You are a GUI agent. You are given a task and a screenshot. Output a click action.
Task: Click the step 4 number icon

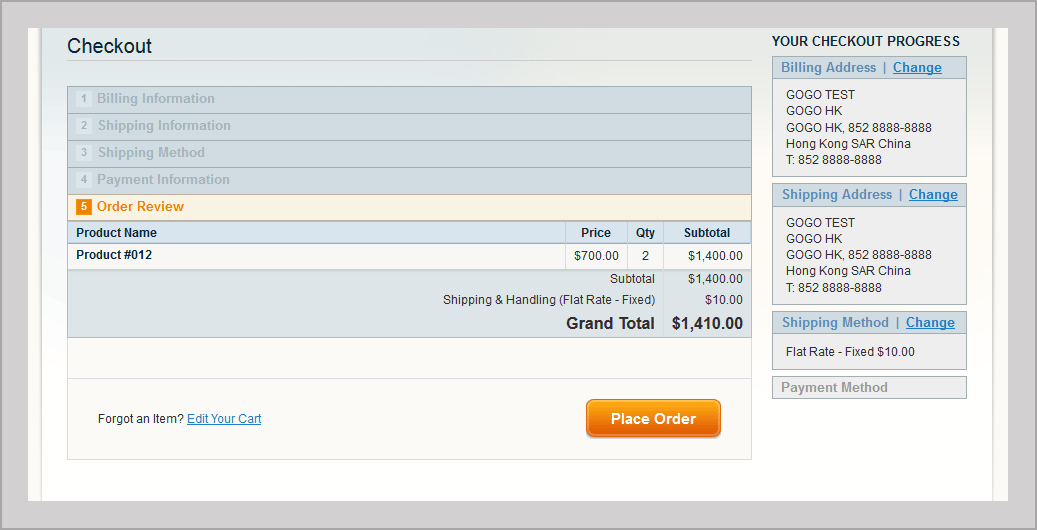point(84,180)
